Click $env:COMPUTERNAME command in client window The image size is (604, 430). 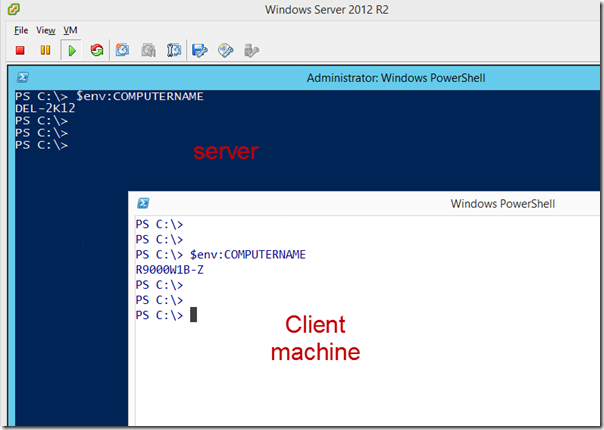pyautogui.click(x=248, y=255)
